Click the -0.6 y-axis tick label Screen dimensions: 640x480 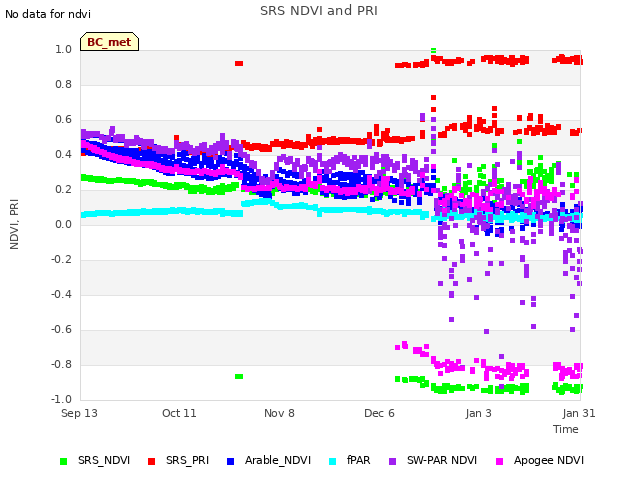pyautogui.click(x=62, y=329)
